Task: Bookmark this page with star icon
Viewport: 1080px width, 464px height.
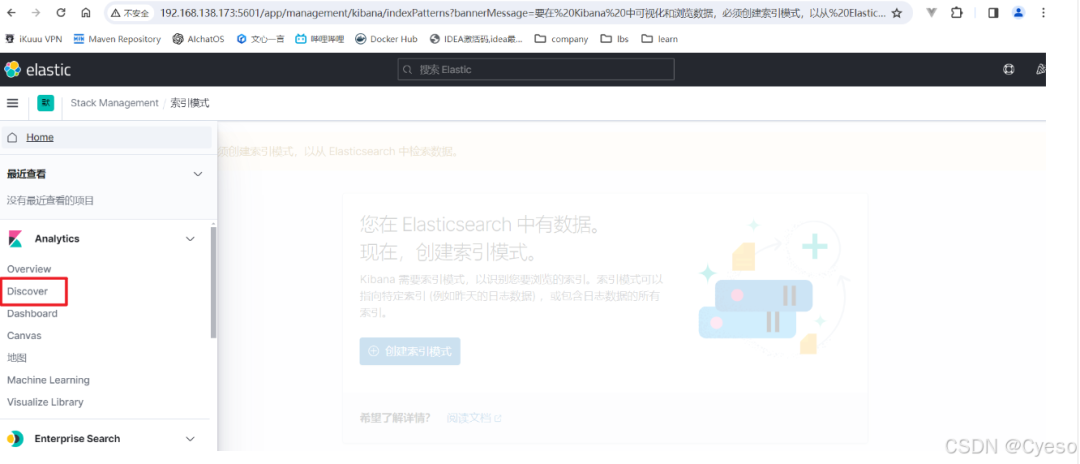Action: pos(896,13)
